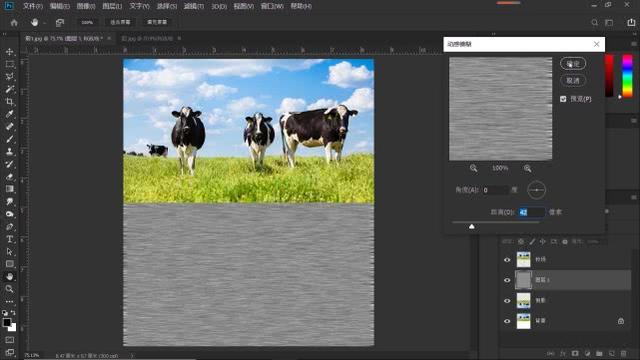Hide the top layer via eye icon
Screen dimensions: 640x360
click(507, 260)
